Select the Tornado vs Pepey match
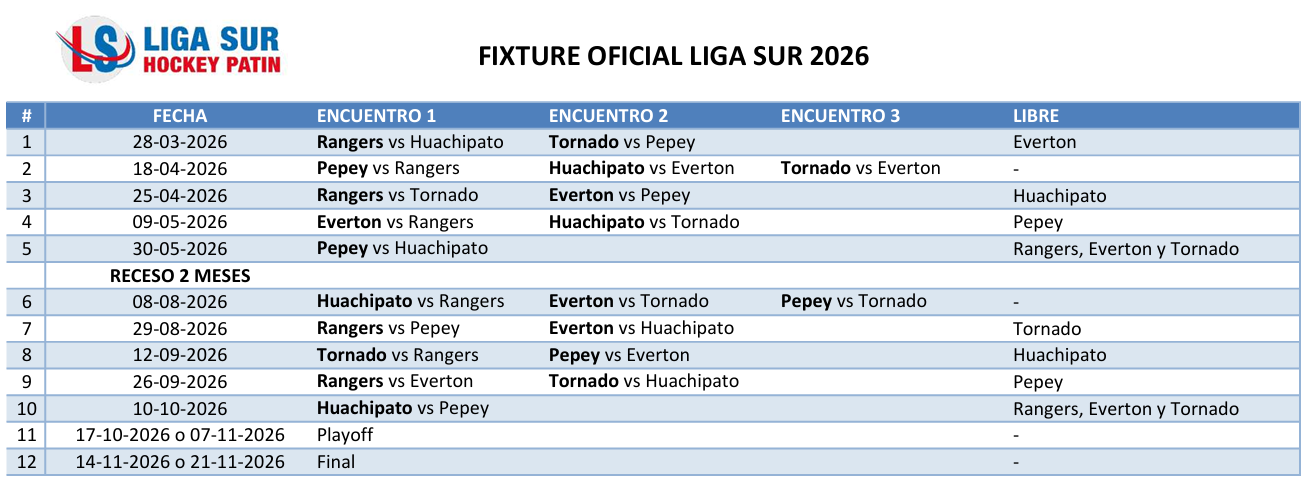 point(621,142)
